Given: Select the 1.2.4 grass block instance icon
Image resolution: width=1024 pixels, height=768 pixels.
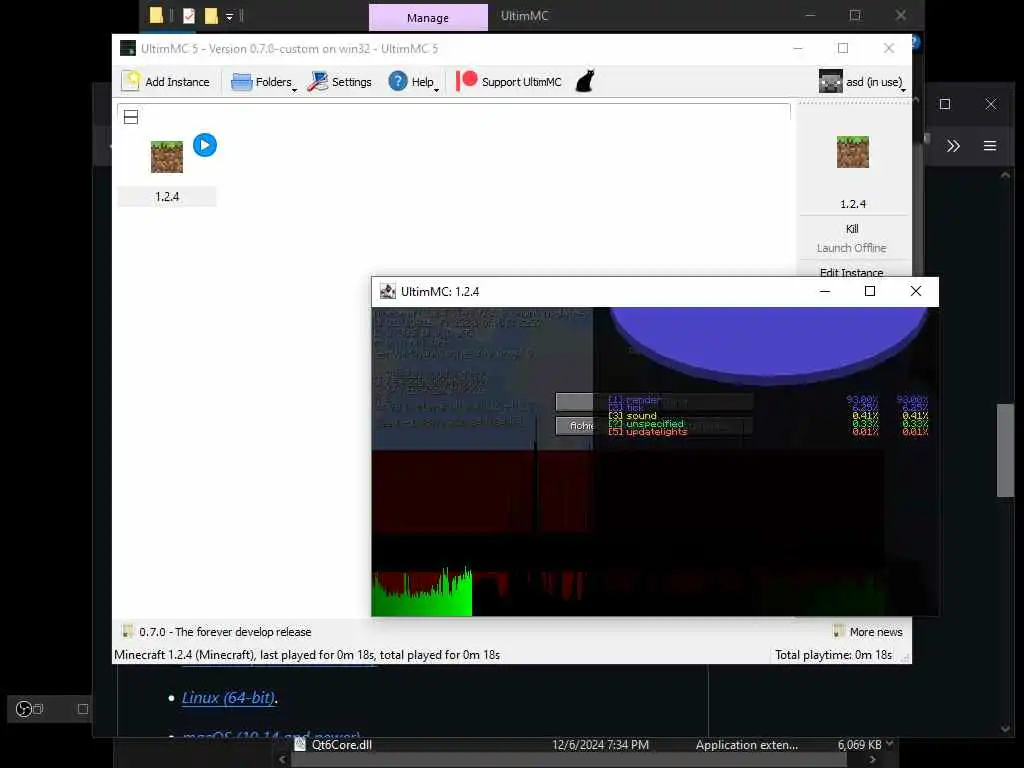Looking at the screenshot, I should coord(167,157).
